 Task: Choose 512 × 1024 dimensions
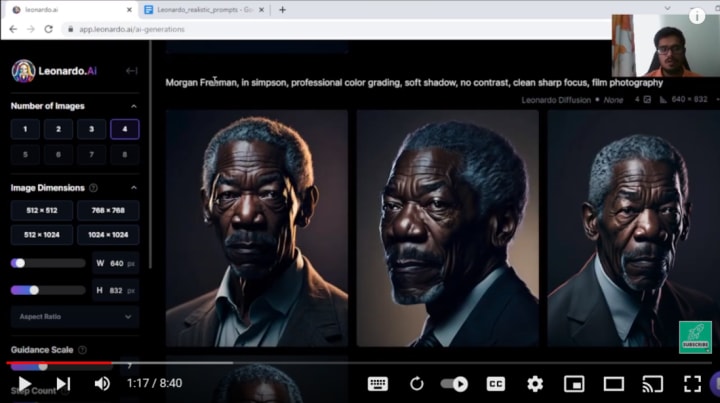(42, 235)
